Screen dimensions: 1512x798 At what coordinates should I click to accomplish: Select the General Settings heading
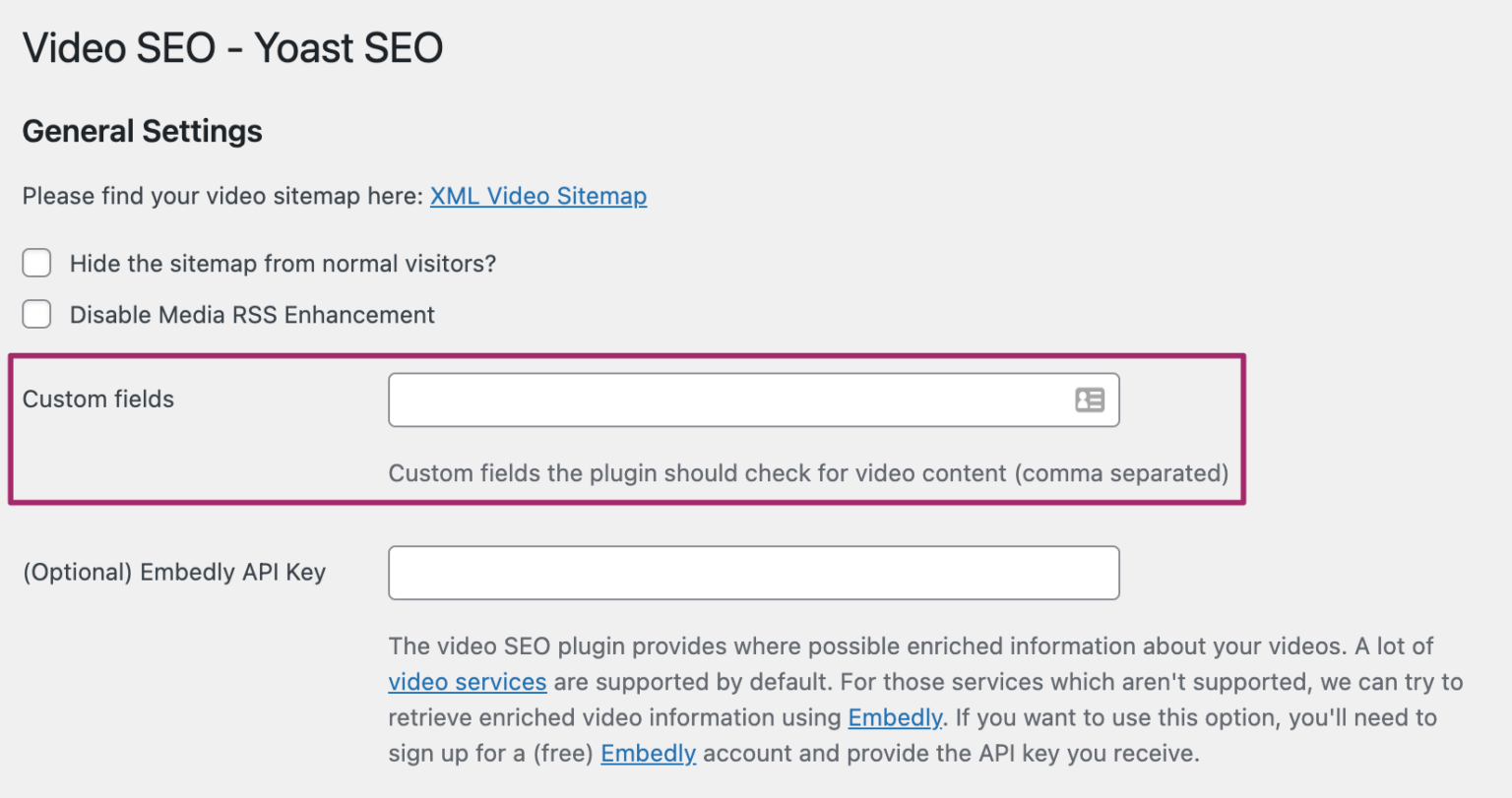(142, 131)
